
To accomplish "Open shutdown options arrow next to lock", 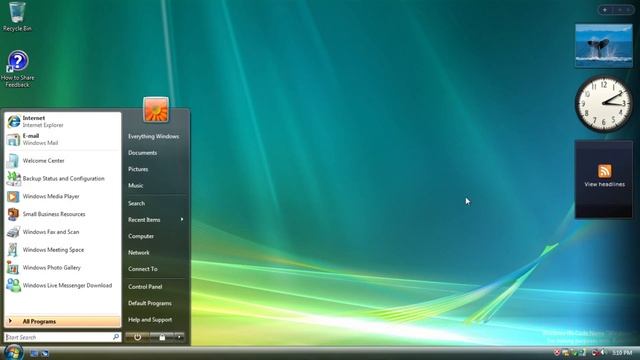I will click(180, 337).
